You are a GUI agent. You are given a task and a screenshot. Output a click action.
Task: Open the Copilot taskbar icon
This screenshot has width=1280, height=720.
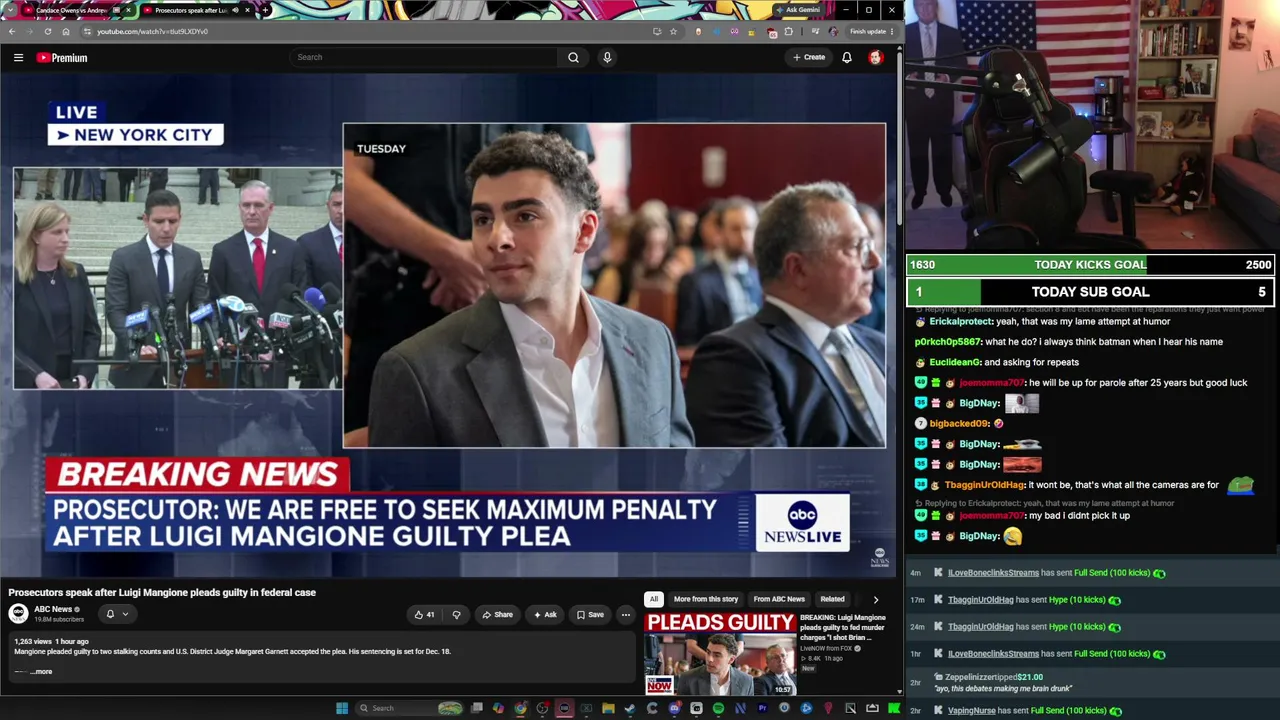tap(498, 708)
